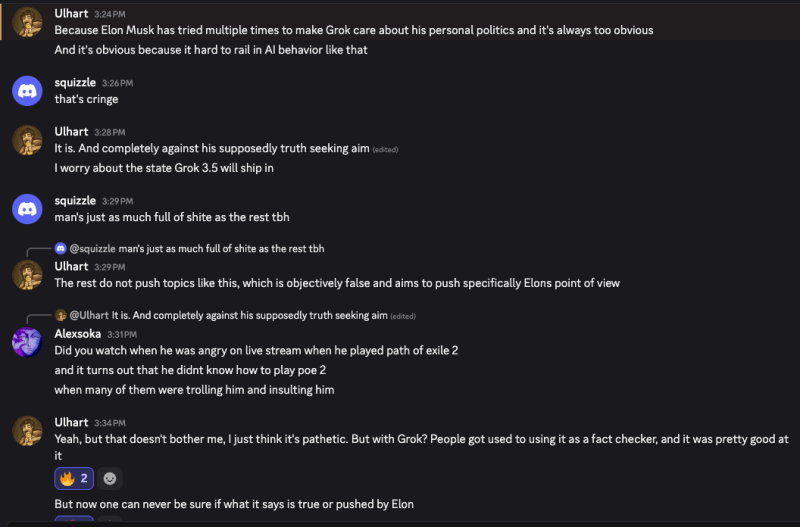
Task: Click the Ulhart username at 3:24 PM
Action: (71, 14)
